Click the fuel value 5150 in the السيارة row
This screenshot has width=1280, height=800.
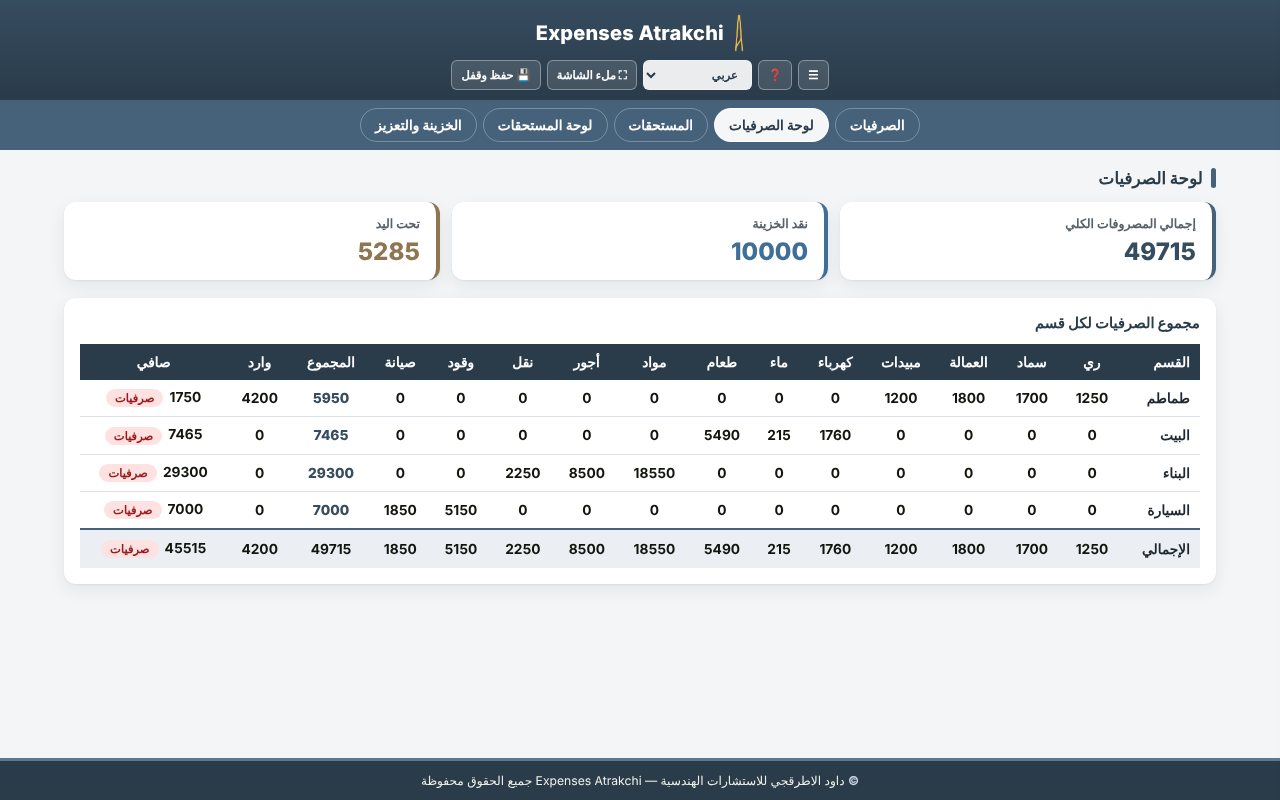click(460, 510)
